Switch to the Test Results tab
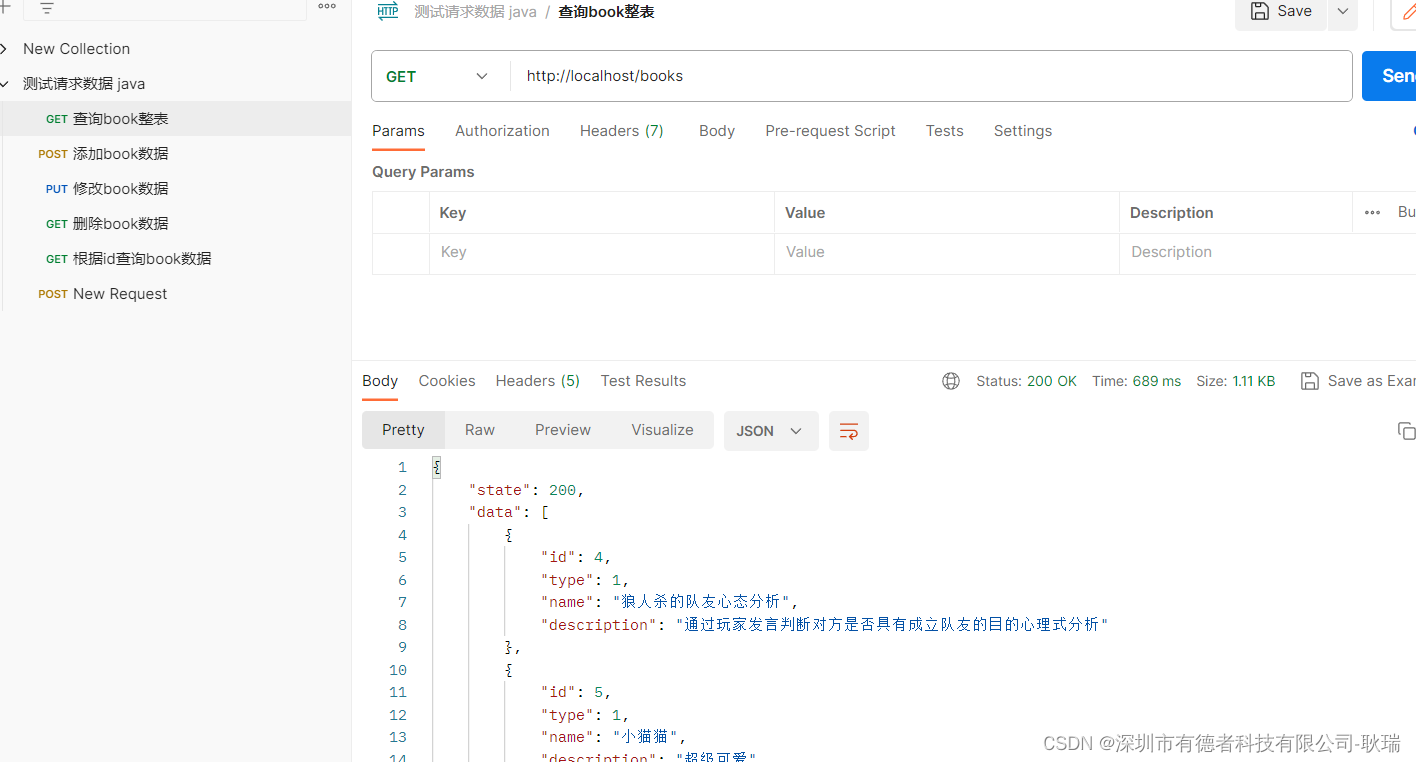The height and width of the screenshot is (762, 1416). pos(643,381)
